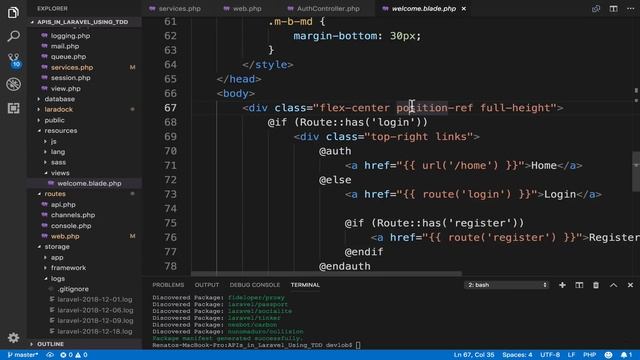Open laravel-2018-12-18.log file
The height and width of the screenshot is (360, 640).
click(x=95, y=331)
